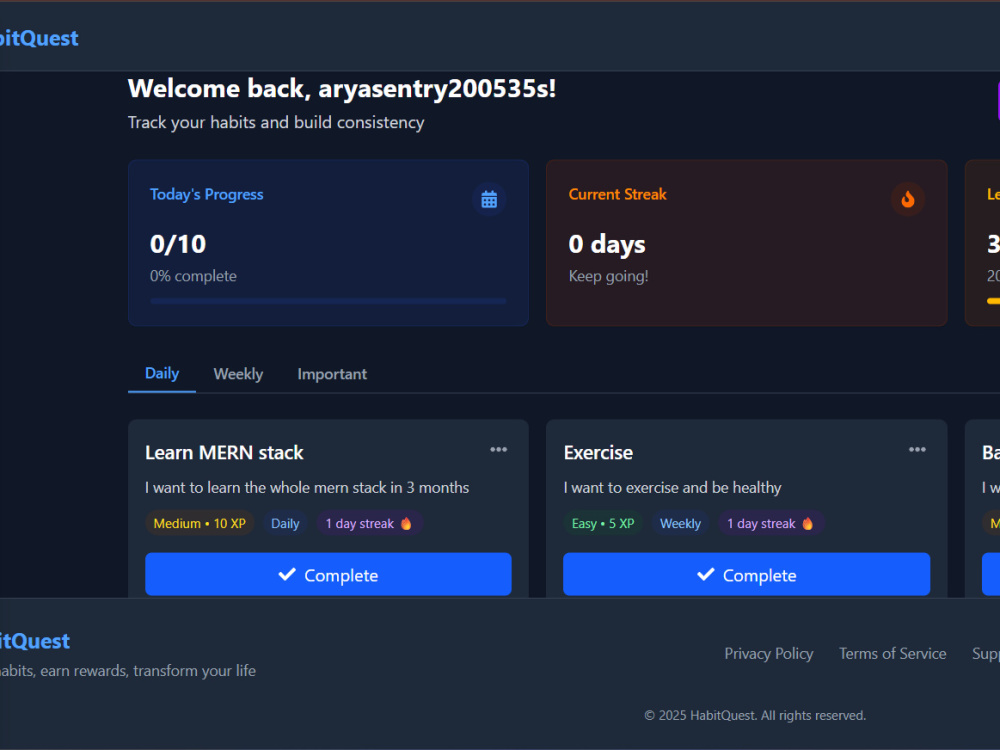1000x750 pixels.
Task: Click 1 day streak badge on Exercise card
Action: [771, 524]
